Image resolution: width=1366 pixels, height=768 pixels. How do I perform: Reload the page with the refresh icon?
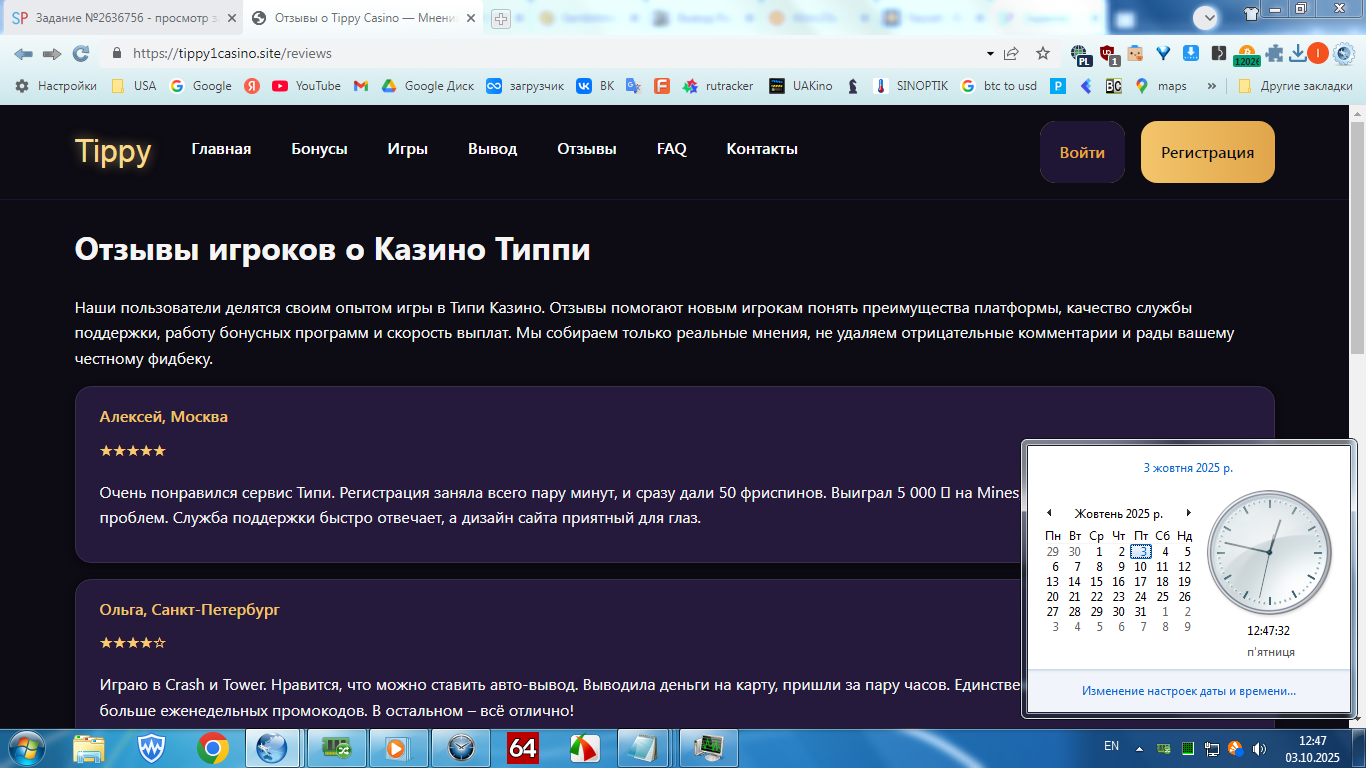pos(81,53)
